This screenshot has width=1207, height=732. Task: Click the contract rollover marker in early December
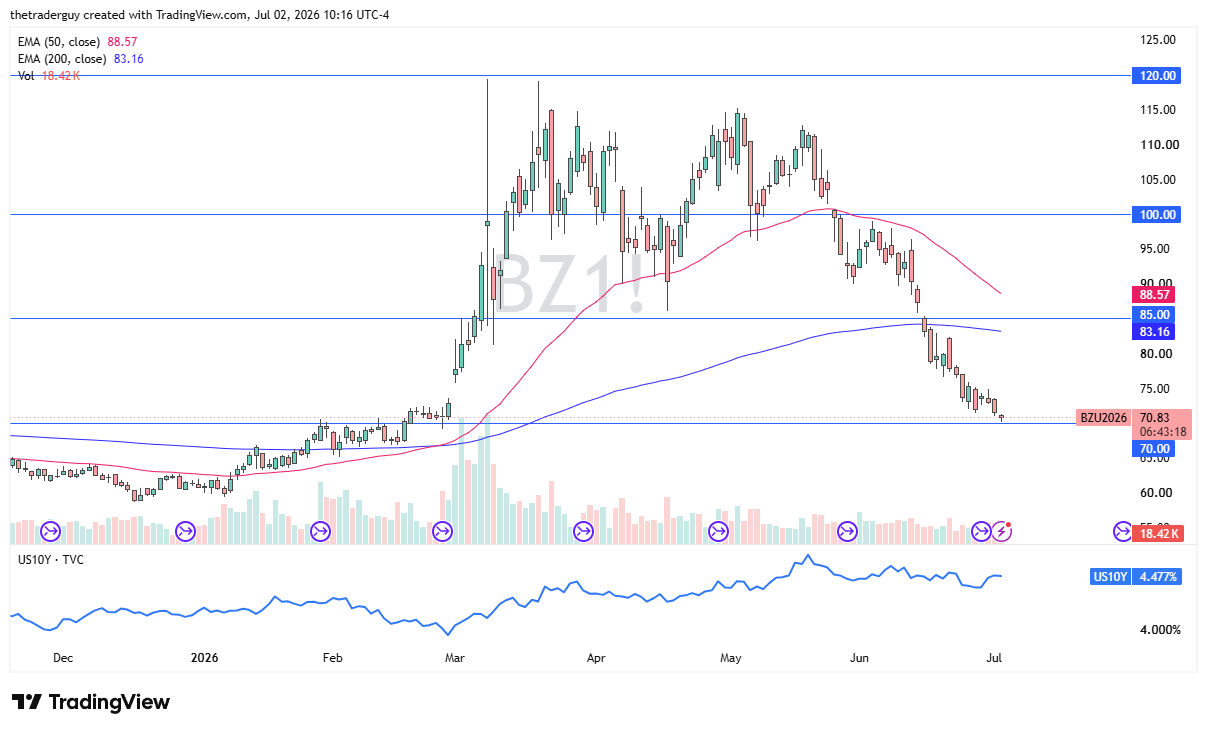coord(50,531)
